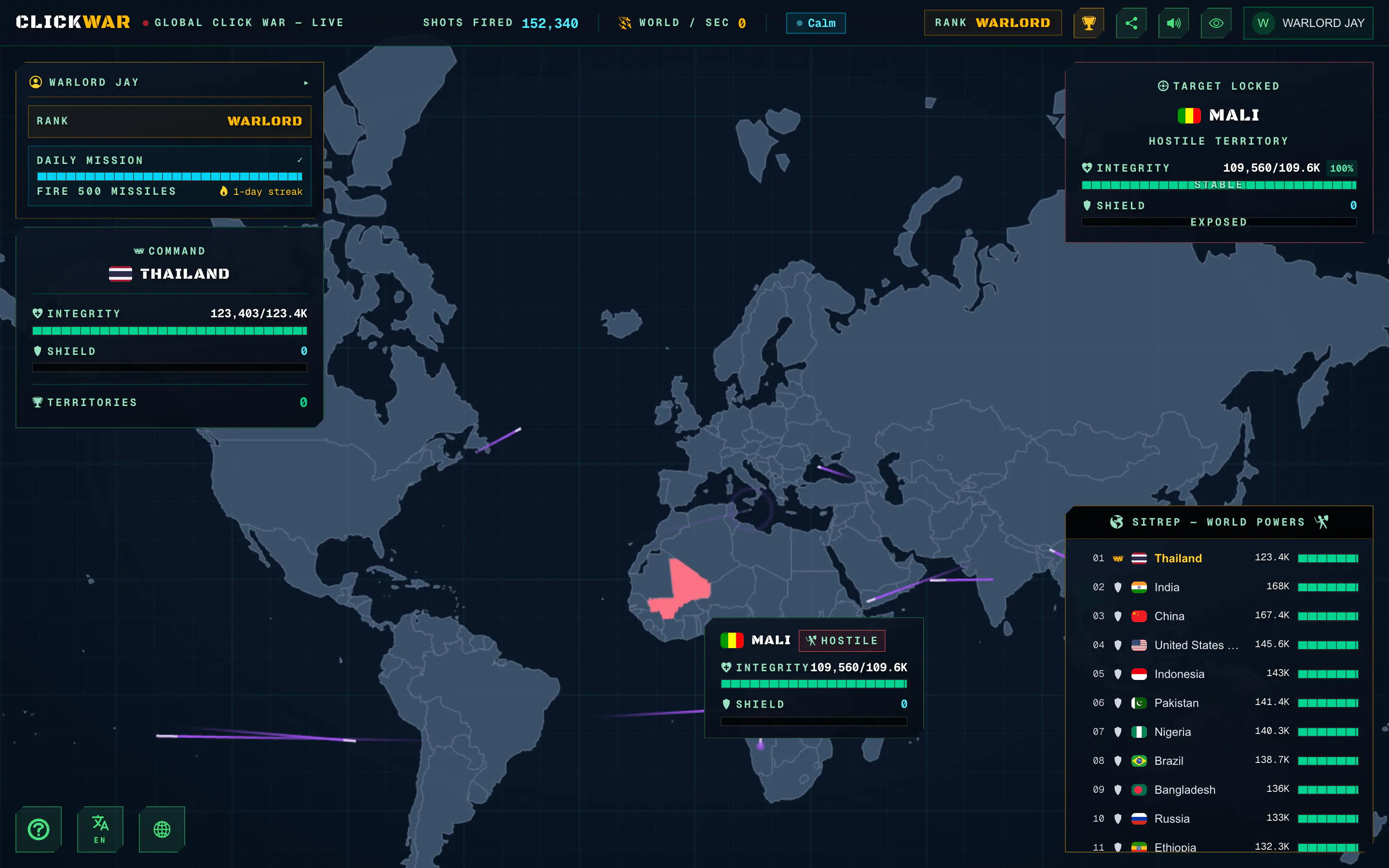The width and height of the screenshot is (1389, 868).
Task: Click the globe button at bottom left
Action: pyautogui.click(x=162, y=829)
